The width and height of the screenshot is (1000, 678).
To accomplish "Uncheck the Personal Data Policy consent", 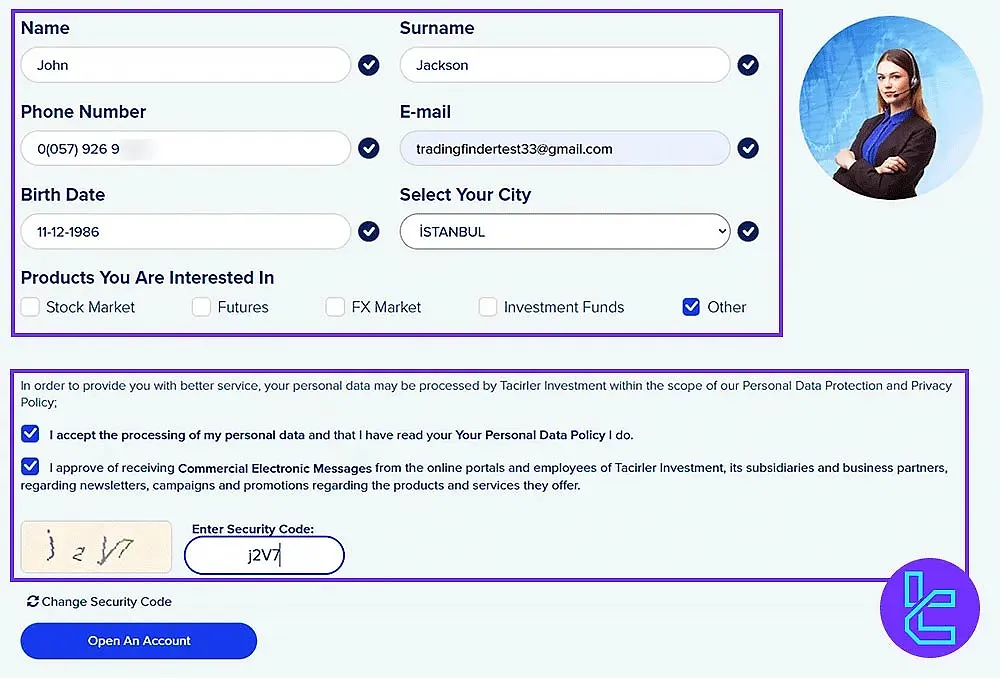I will (29, 434).
